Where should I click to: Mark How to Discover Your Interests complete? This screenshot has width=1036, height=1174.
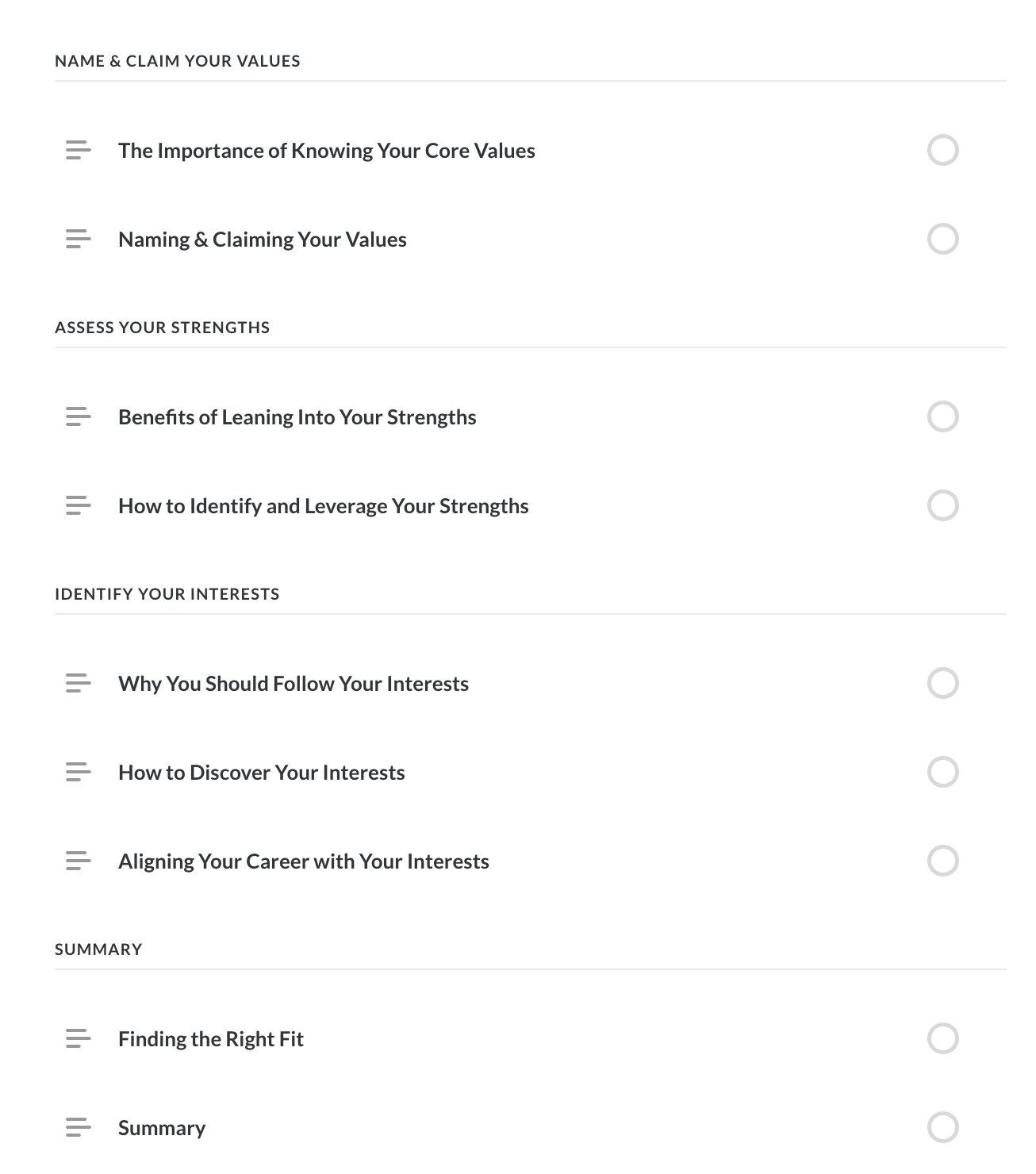942,772
